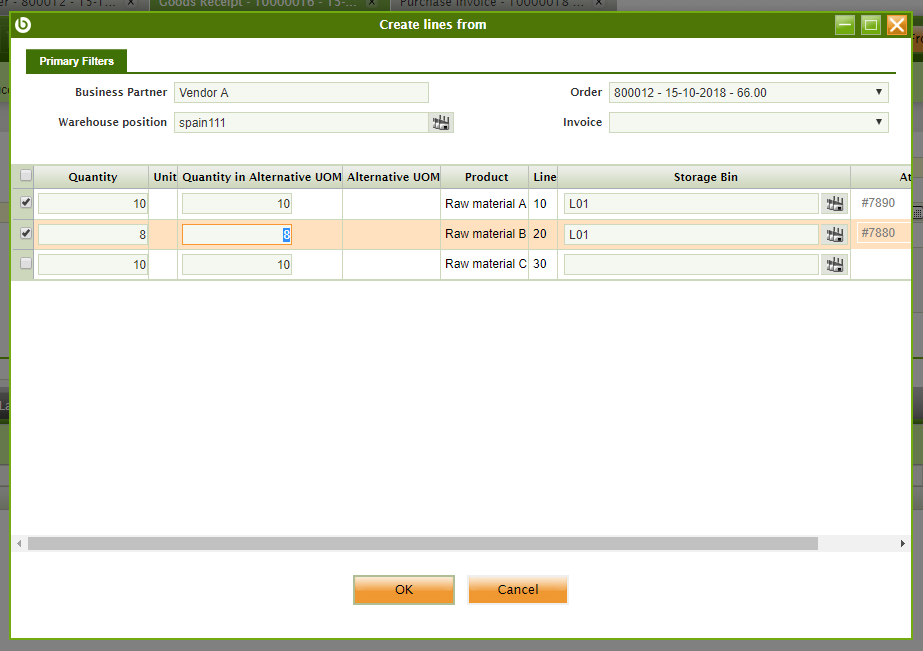Expand the Invoice dropdown

879,122
